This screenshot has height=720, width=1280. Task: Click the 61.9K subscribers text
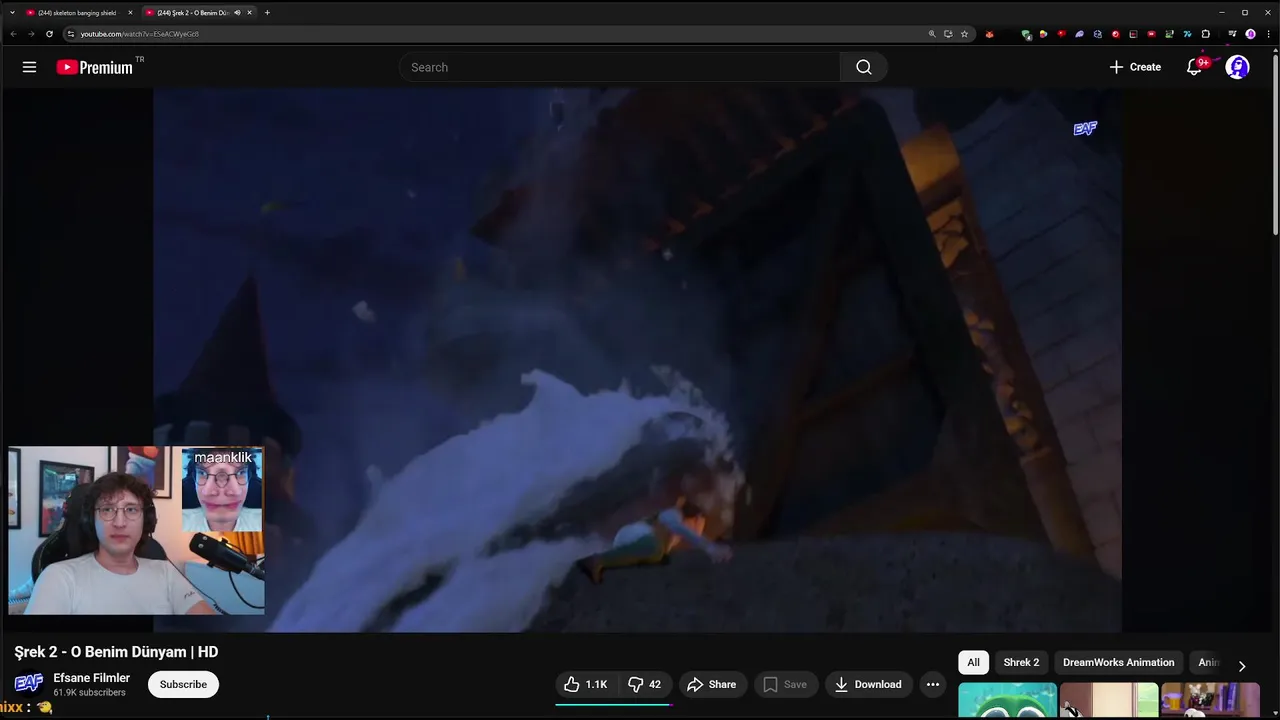tap(89, 692)
